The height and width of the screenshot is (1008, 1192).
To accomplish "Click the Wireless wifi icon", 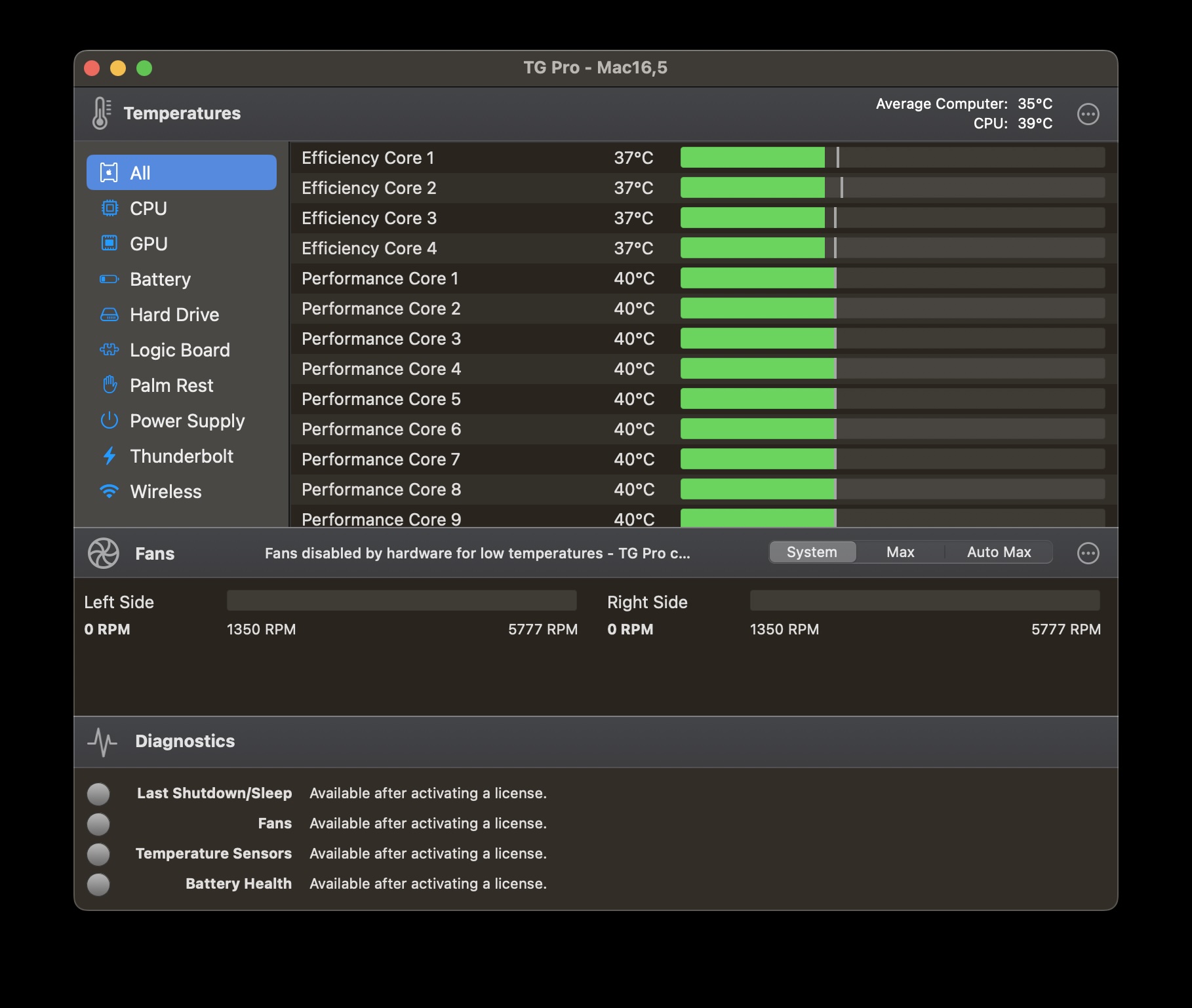I will 109,492.
